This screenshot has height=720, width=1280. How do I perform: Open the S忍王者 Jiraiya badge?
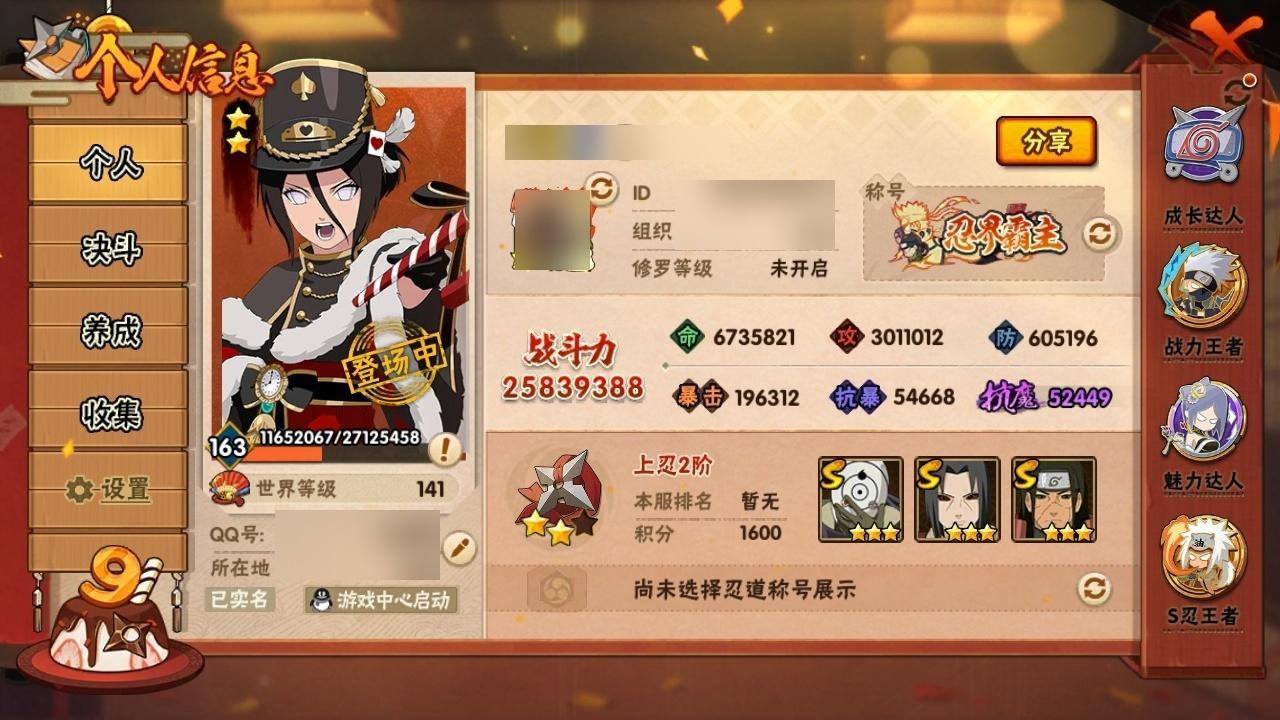[1203, 555]
